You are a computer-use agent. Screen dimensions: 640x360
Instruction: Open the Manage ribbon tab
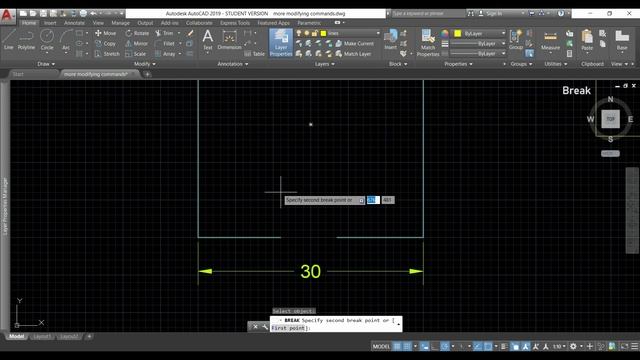click(x=120, y=23)
